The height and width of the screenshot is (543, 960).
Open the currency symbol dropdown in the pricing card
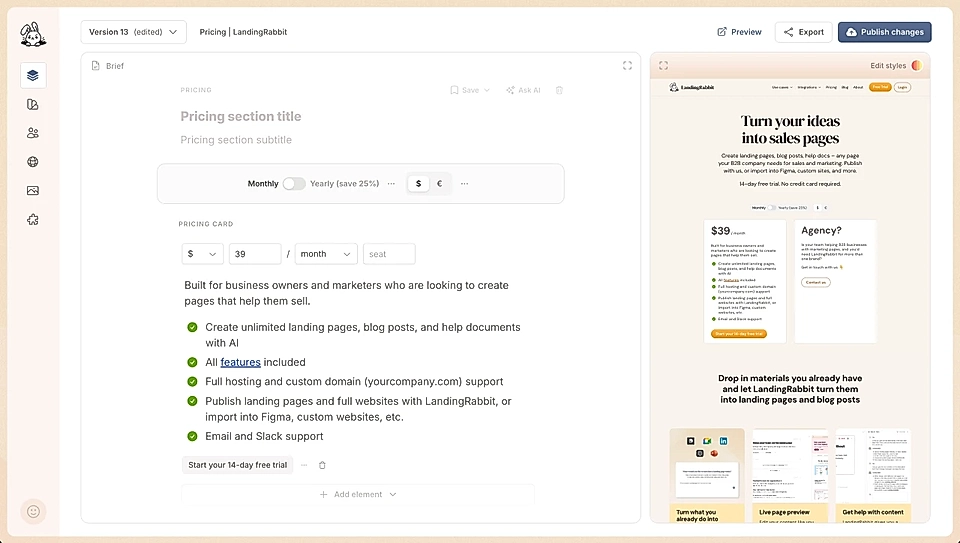pyautogui.click(x=203, y=254)
